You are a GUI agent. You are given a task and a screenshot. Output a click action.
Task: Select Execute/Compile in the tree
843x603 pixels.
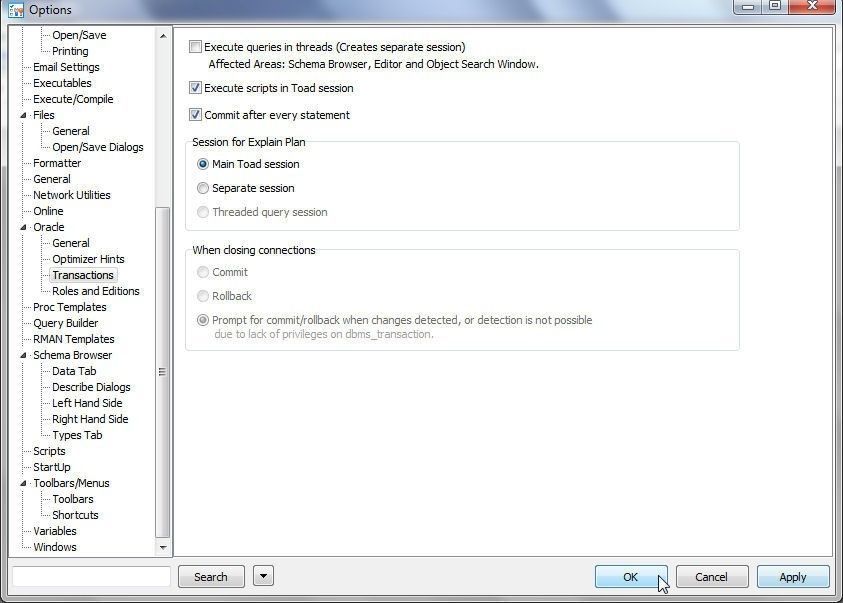[x=73, y=99]
